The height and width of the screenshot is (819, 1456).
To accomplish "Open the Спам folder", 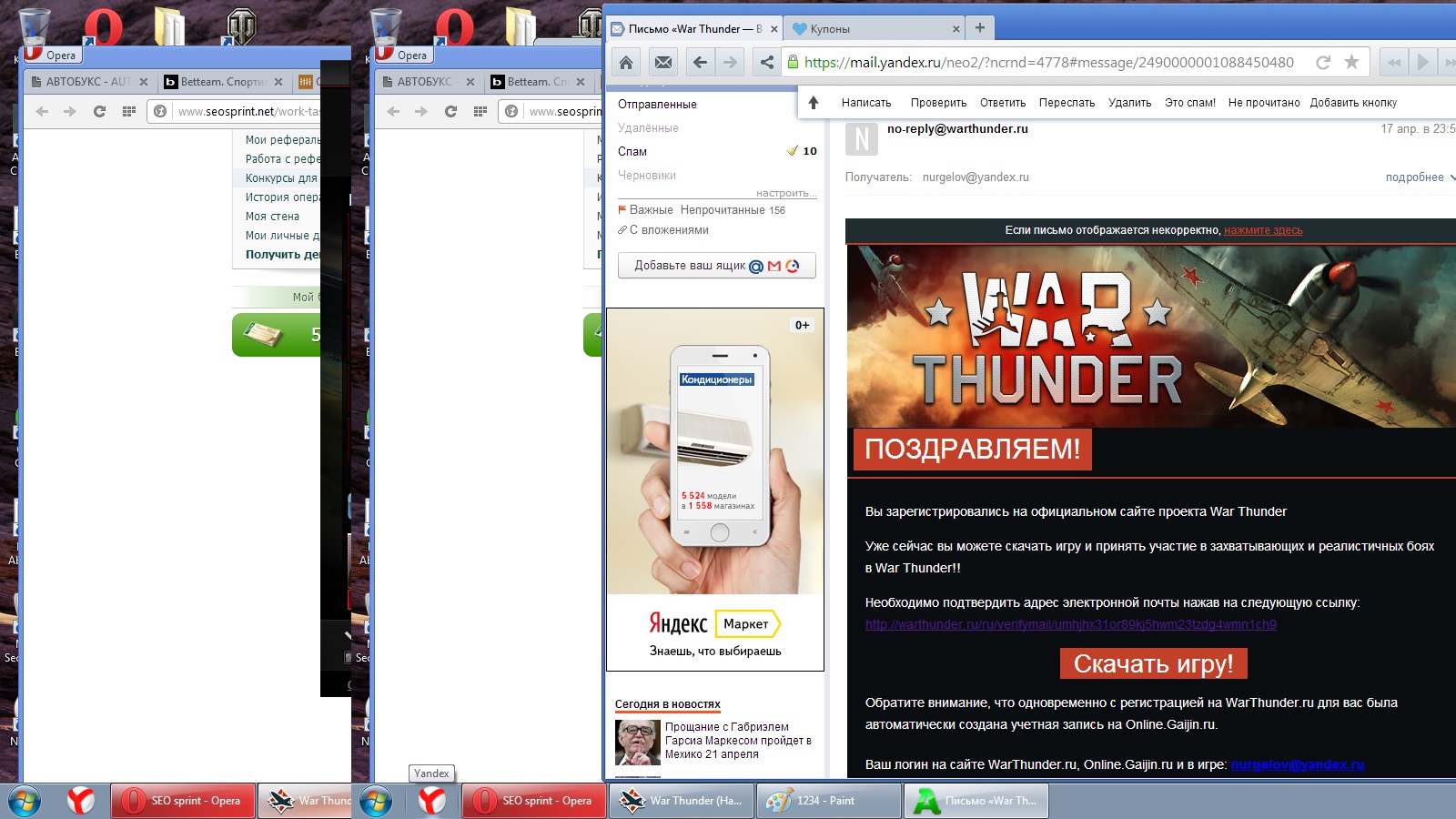I will click(x=632, y=152).
